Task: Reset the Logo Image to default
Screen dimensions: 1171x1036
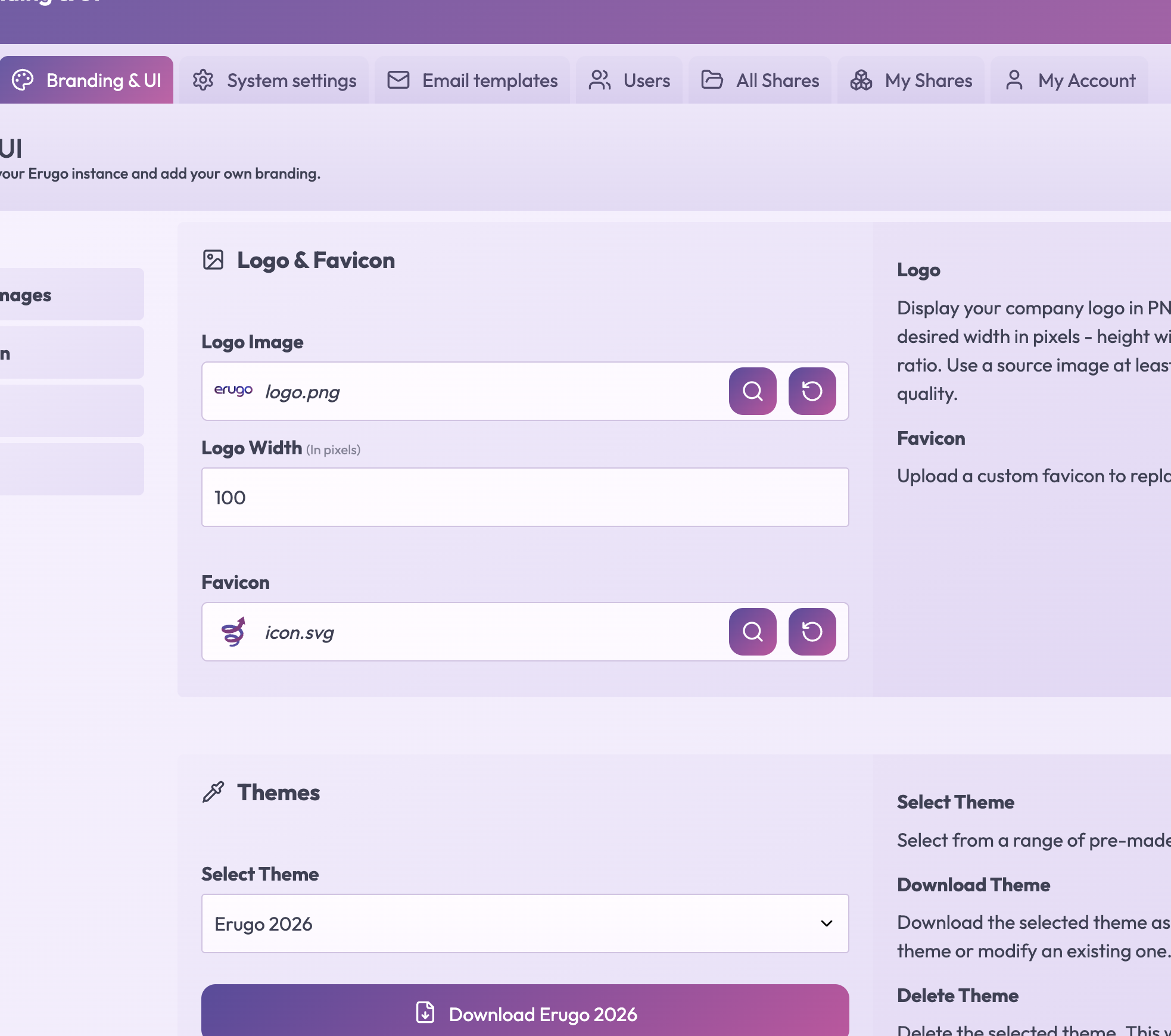Action: tap(812, 391)
